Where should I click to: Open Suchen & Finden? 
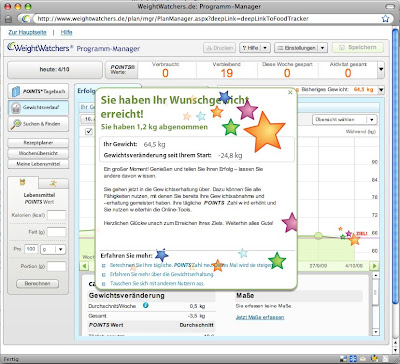[x=38, y=124]
